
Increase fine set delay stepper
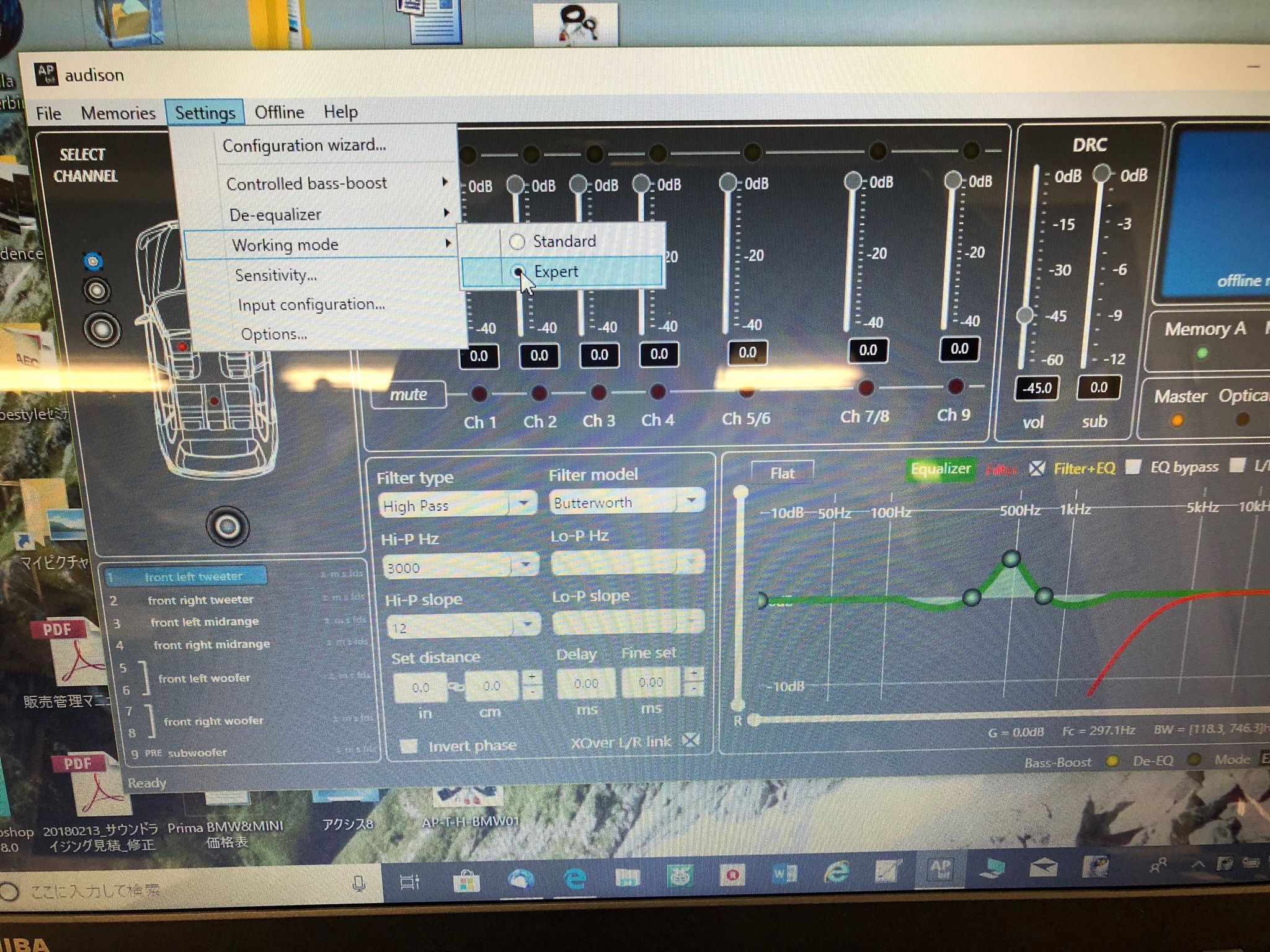(695, 672)
